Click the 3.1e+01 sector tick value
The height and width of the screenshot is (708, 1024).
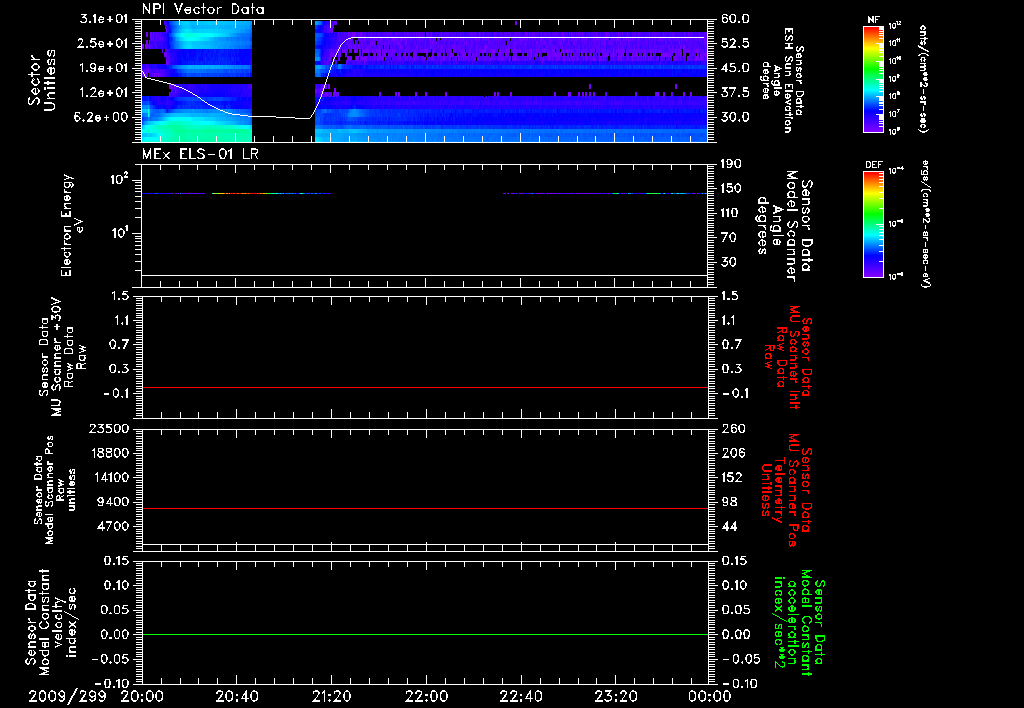click(104, 19)
